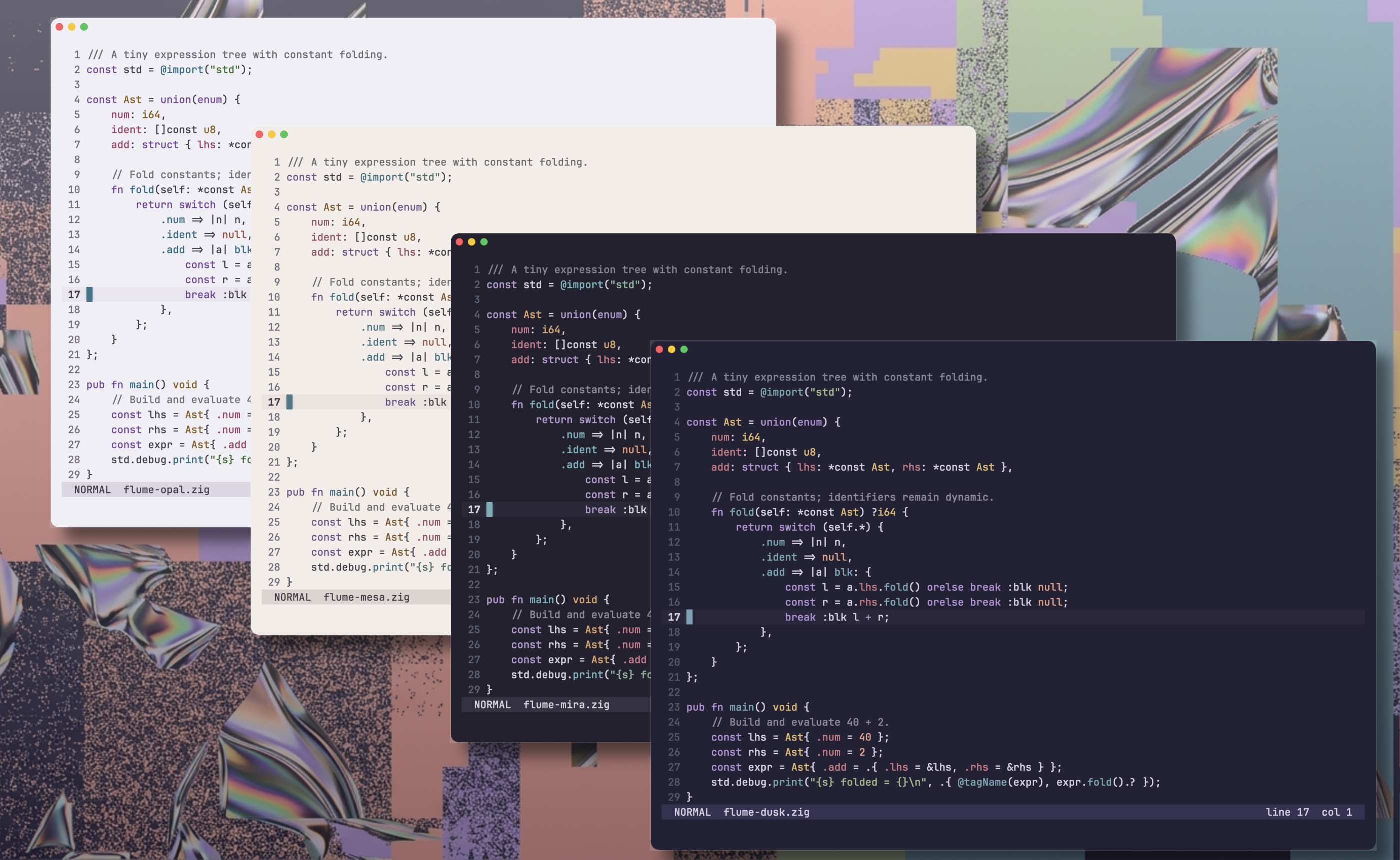The height and width of the screenshot is (860, 1400).
Task: Minimize the flume-mira.zig window with yellow button
Action: [x=472, y=242]
